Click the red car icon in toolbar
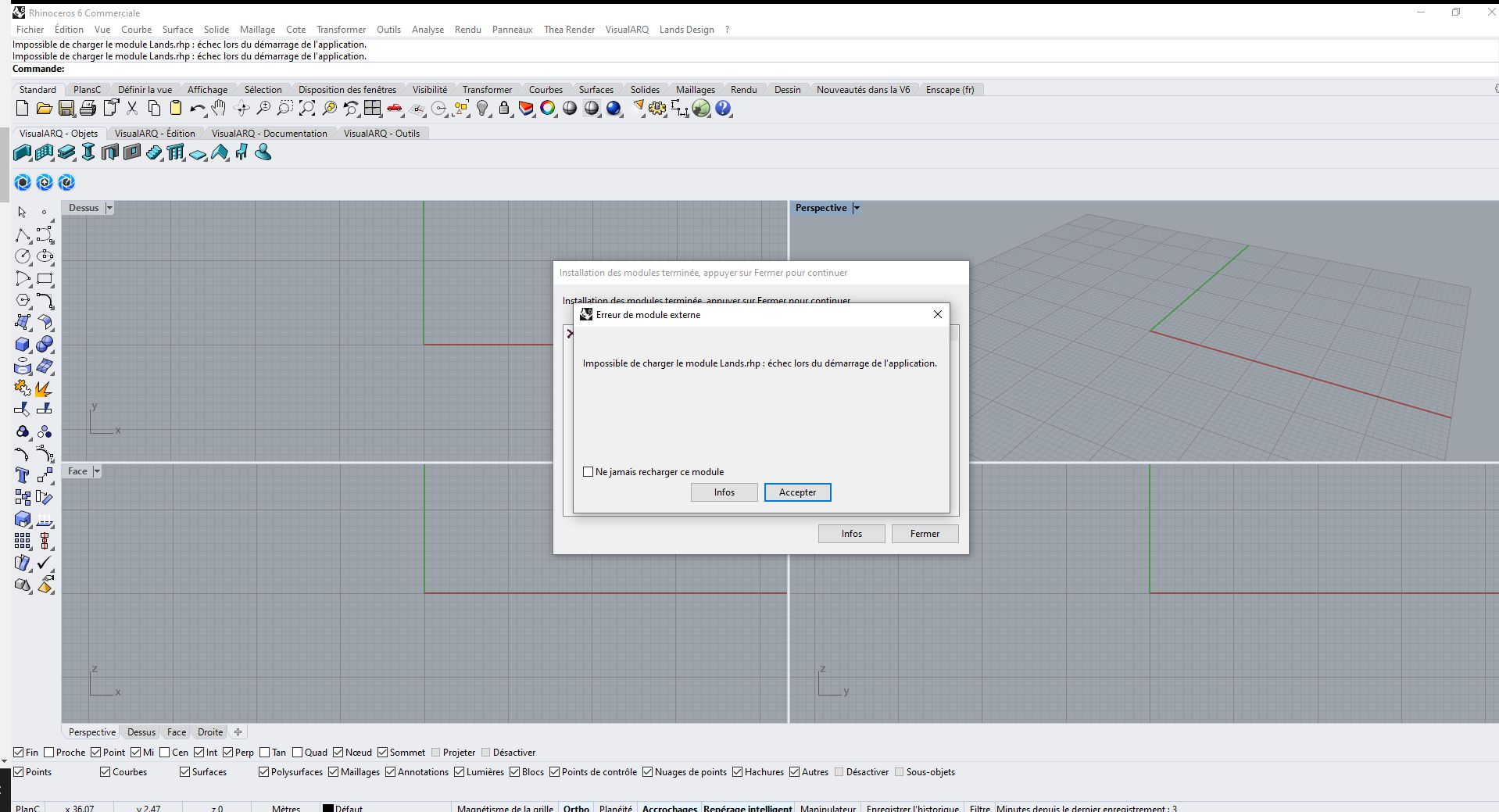 click(395, 109)
